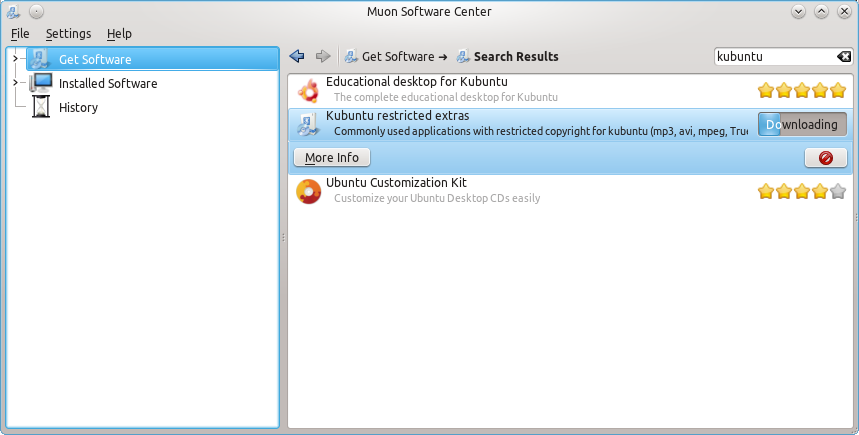Open the Settings menu
This screenshot has height=435, width=859.
68,34
